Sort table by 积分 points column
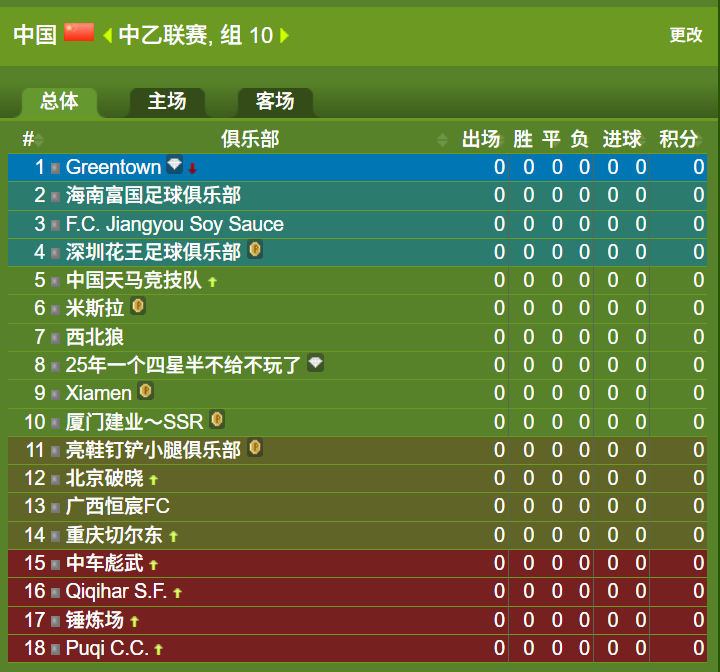 pyautogui.click(x=681, y=139)
